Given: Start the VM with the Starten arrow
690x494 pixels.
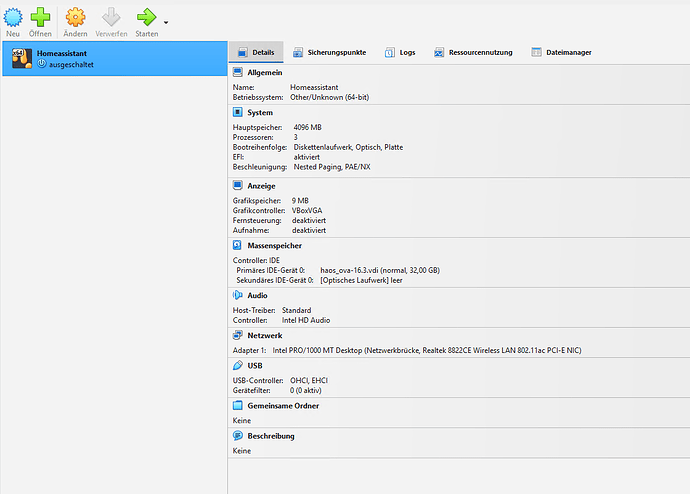Looking at the screenshot, I should [147, 18].
